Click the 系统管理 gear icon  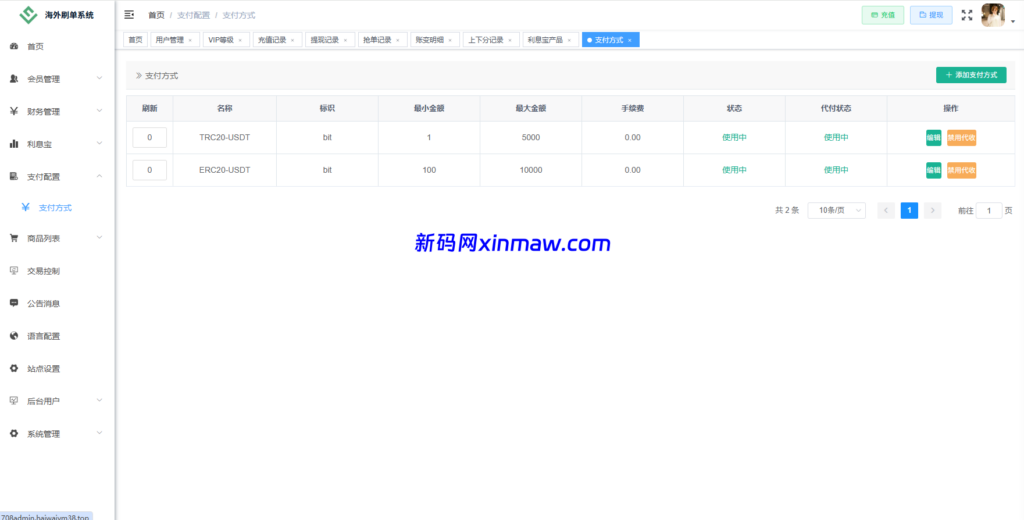14,433
